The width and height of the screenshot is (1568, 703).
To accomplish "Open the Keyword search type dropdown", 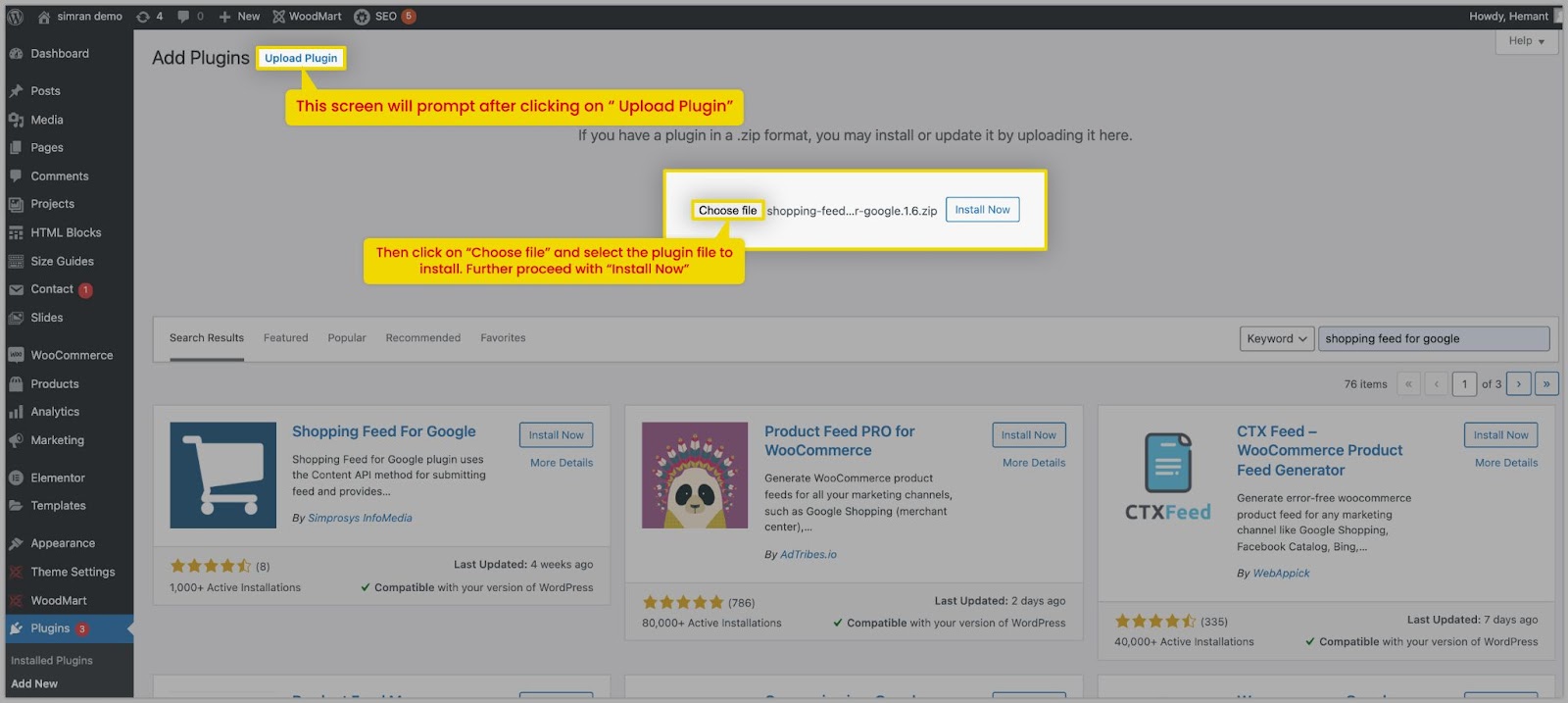I will [x=1276, y=338].
